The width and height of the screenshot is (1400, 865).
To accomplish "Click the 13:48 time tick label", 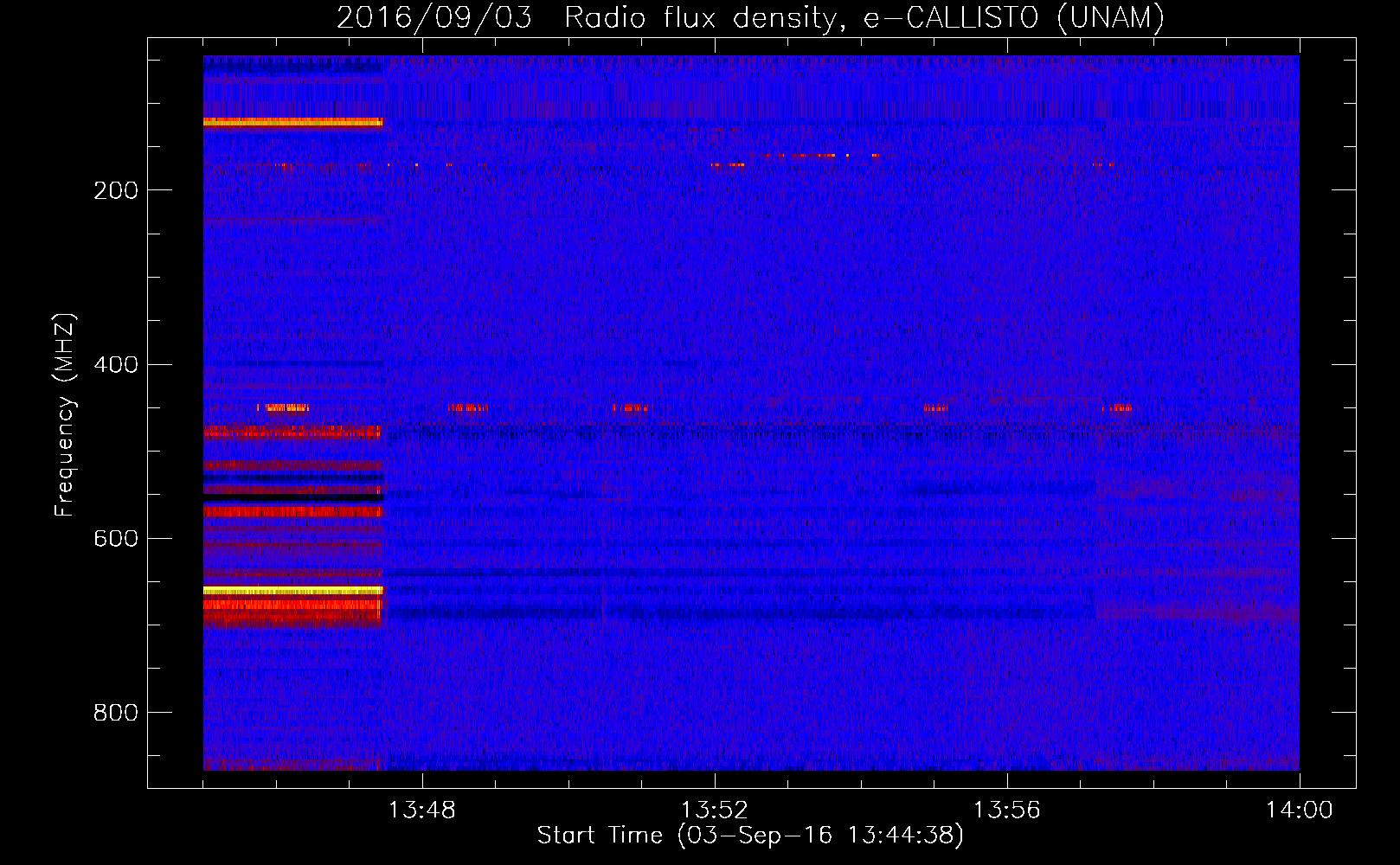I will pos(422,811).
